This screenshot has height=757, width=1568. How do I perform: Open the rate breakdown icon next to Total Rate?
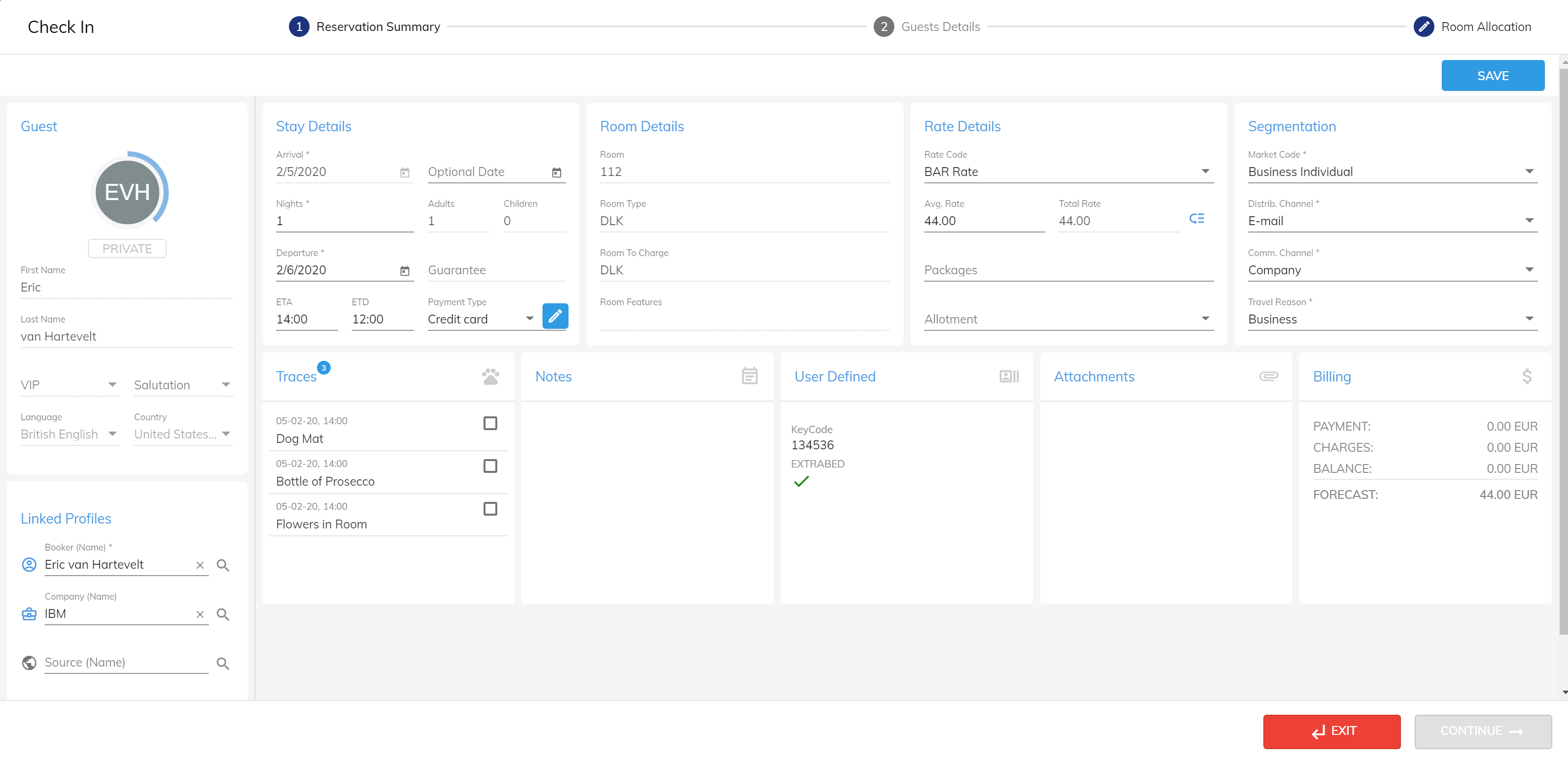[x=1196, y=219]
